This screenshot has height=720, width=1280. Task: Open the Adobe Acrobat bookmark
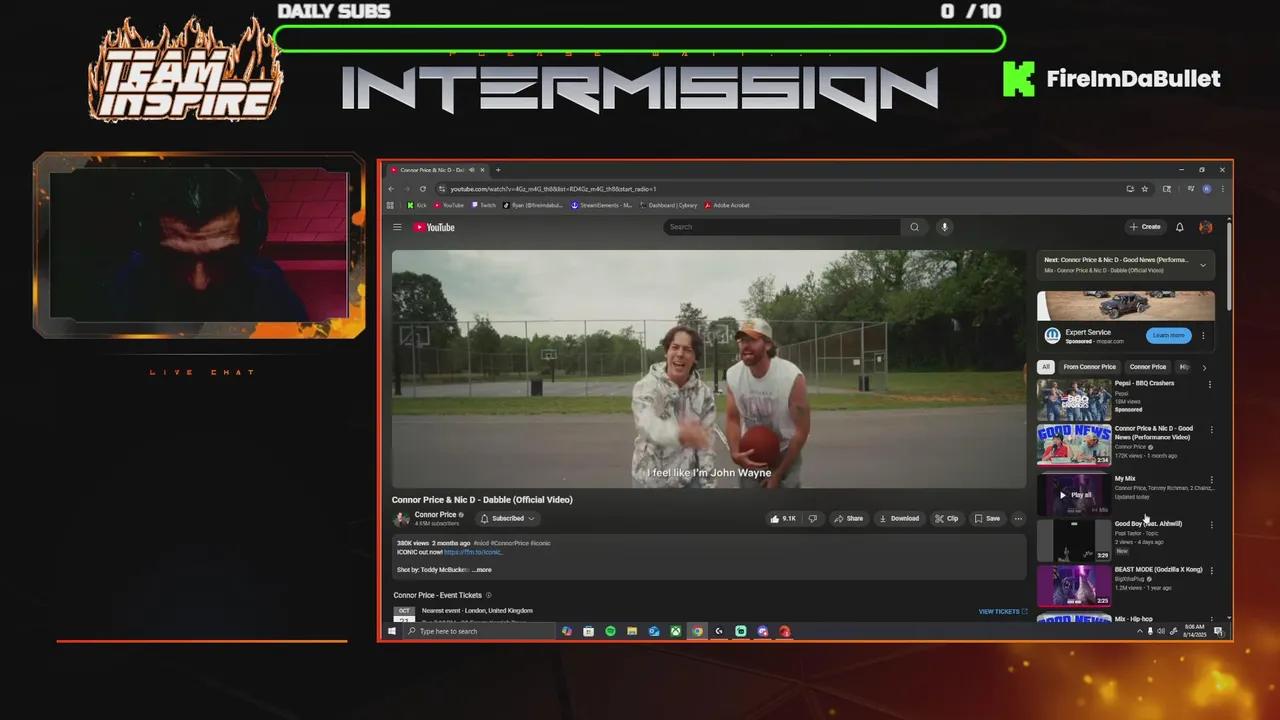[727, 205]
